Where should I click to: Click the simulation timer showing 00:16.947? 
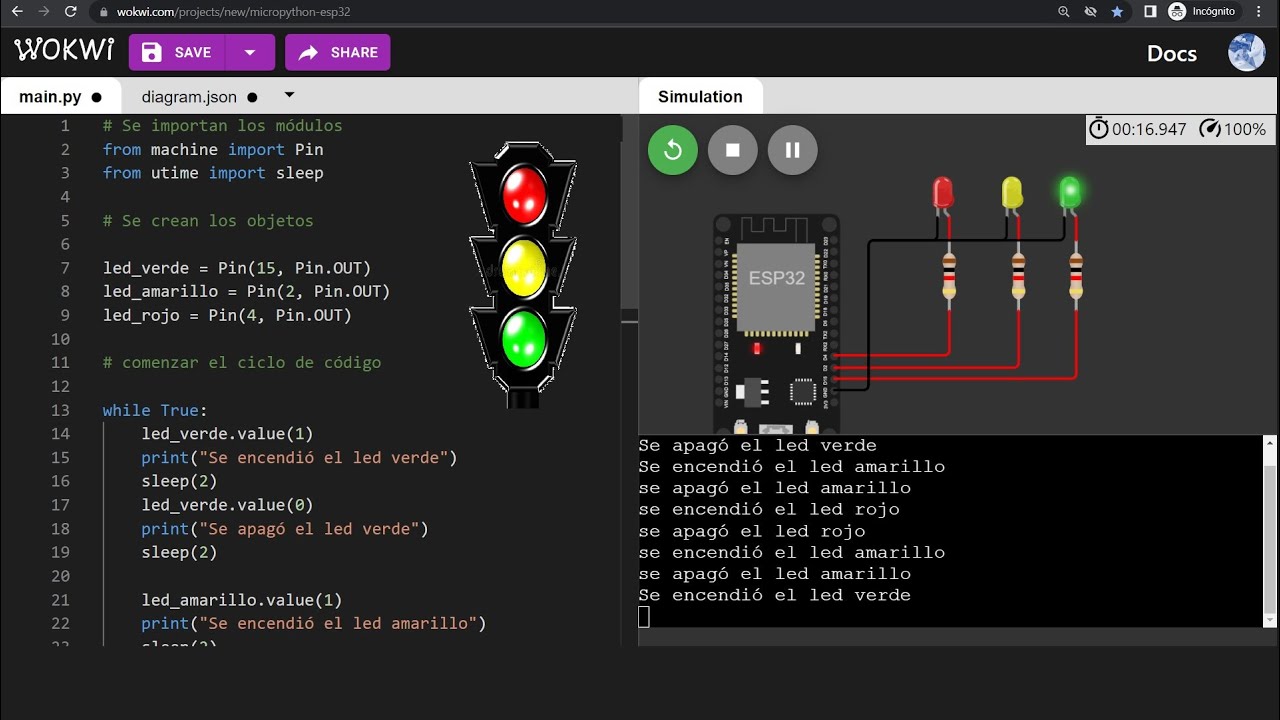(1137, 129)
